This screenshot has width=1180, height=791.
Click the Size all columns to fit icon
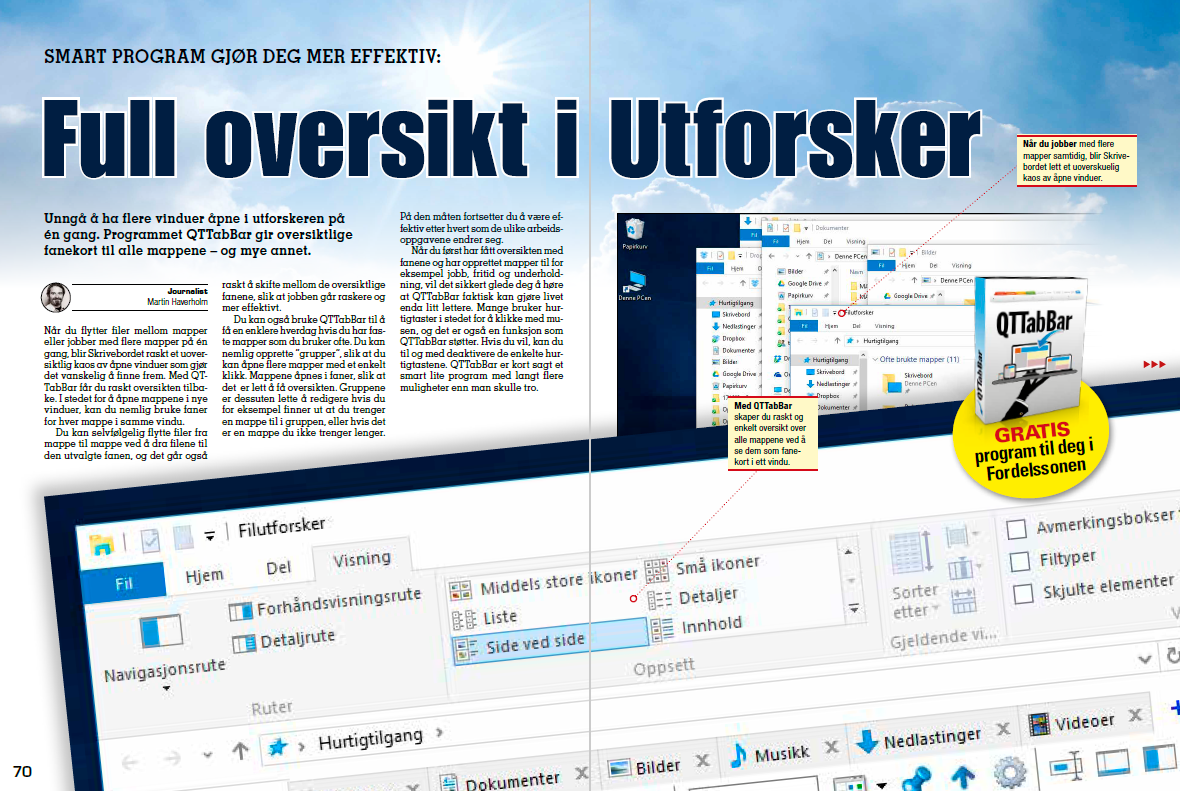pos(964,601)
